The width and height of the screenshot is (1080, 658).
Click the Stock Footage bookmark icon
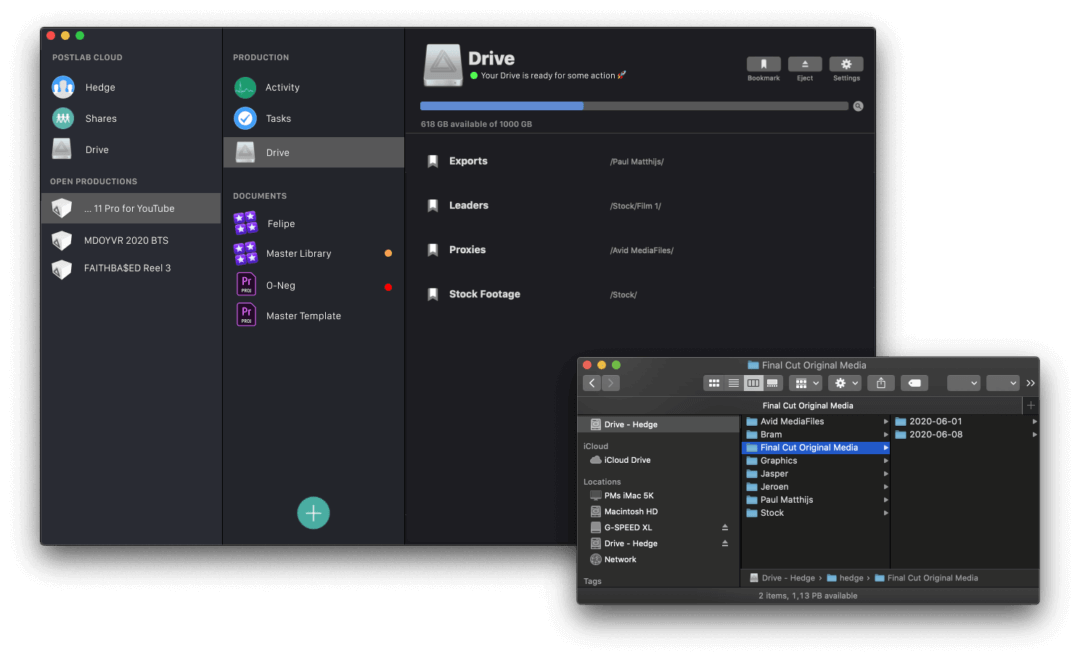(x=433, y=293)
